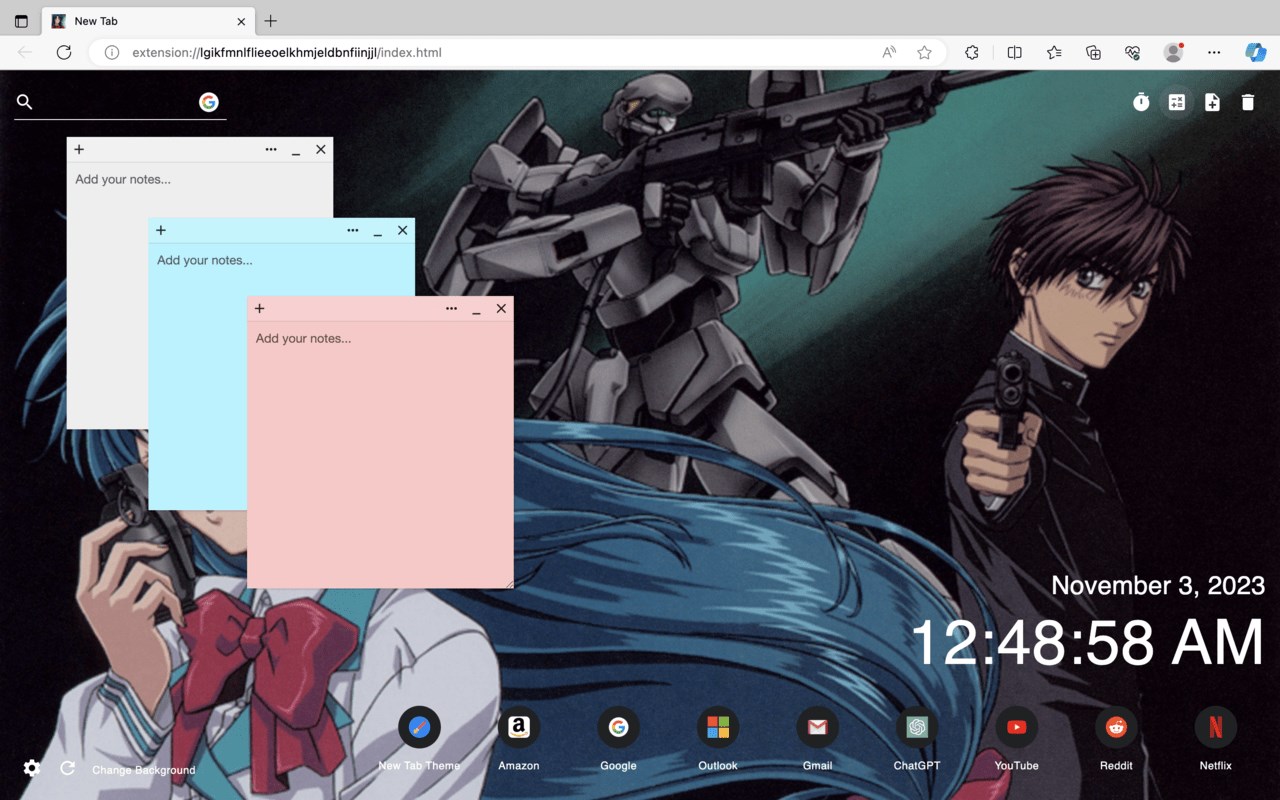Image resolution: width=1280 pixels, height=800 pixels.
Task: Open the browser Settings and more menu
Action: point(1214,52)
